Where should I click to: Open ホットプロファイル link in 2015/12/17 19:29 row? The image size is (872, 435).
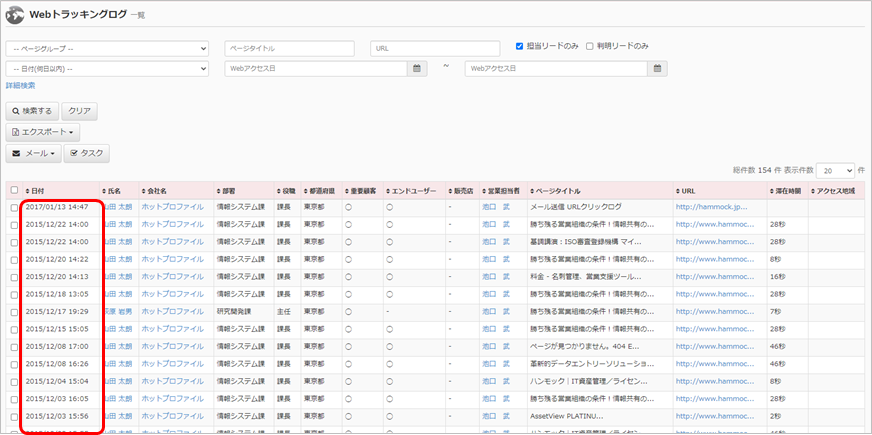tap(172, 311)
